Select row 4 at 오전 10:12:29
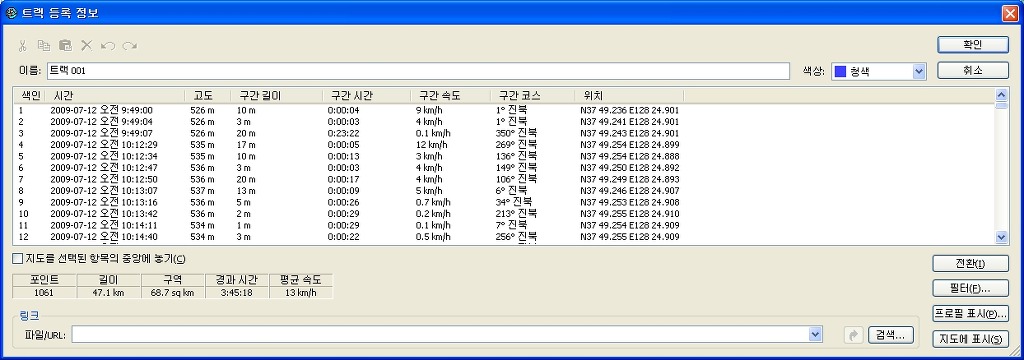Viewport: 1024px width, 360px height. pos(504,144)
